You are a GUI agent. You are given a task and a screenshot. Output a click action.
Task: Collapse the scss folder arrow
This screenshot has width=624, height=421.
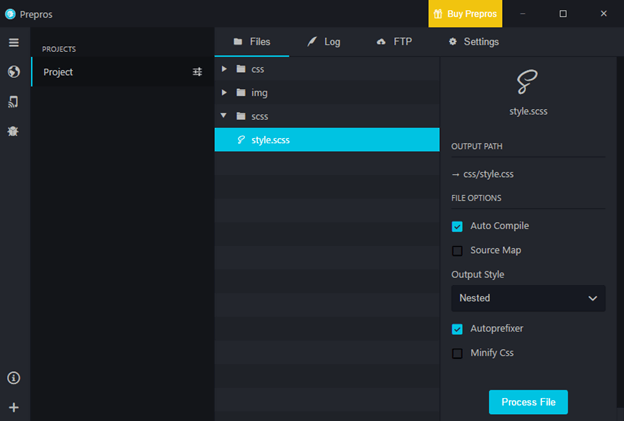pos(224,115)
